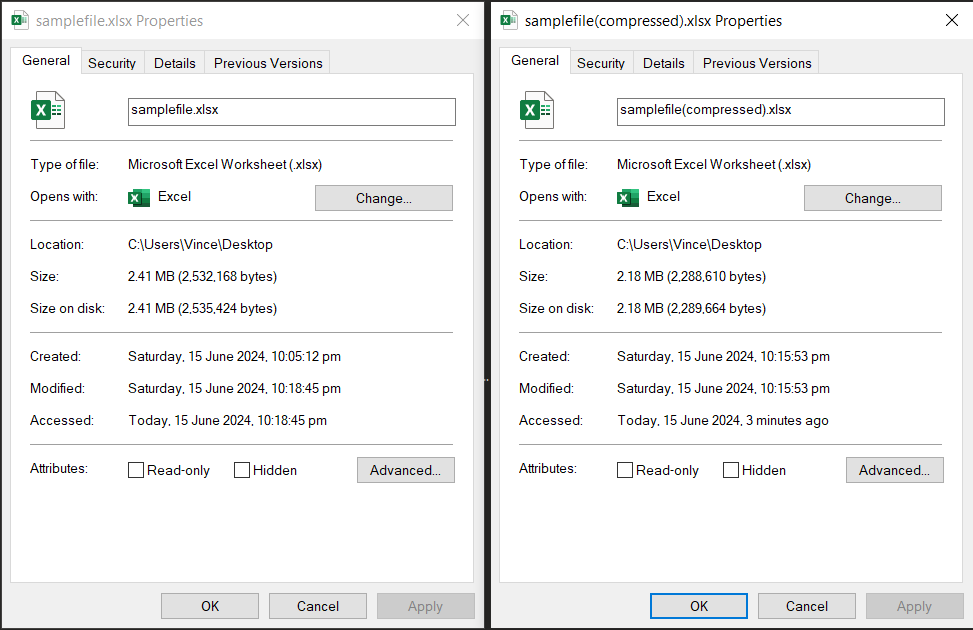Click the Excel workbook icon in the compressed file dialog
Viewport: 973px width, 630px height.
(537, 108)
